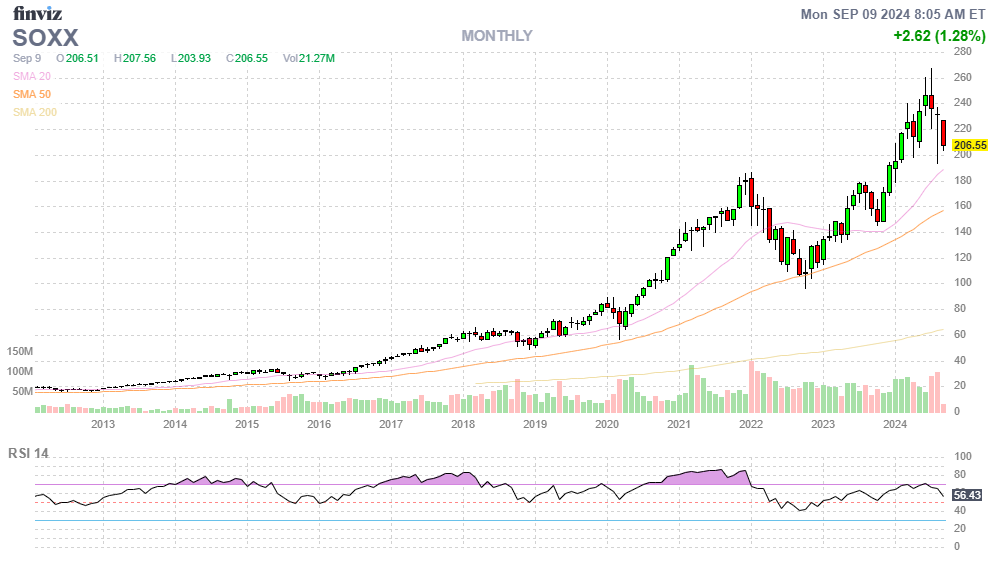Click the tallest green volume bar in early 2021
The width and height of the screenshot is (999, 562).
(x=691, y=389)
